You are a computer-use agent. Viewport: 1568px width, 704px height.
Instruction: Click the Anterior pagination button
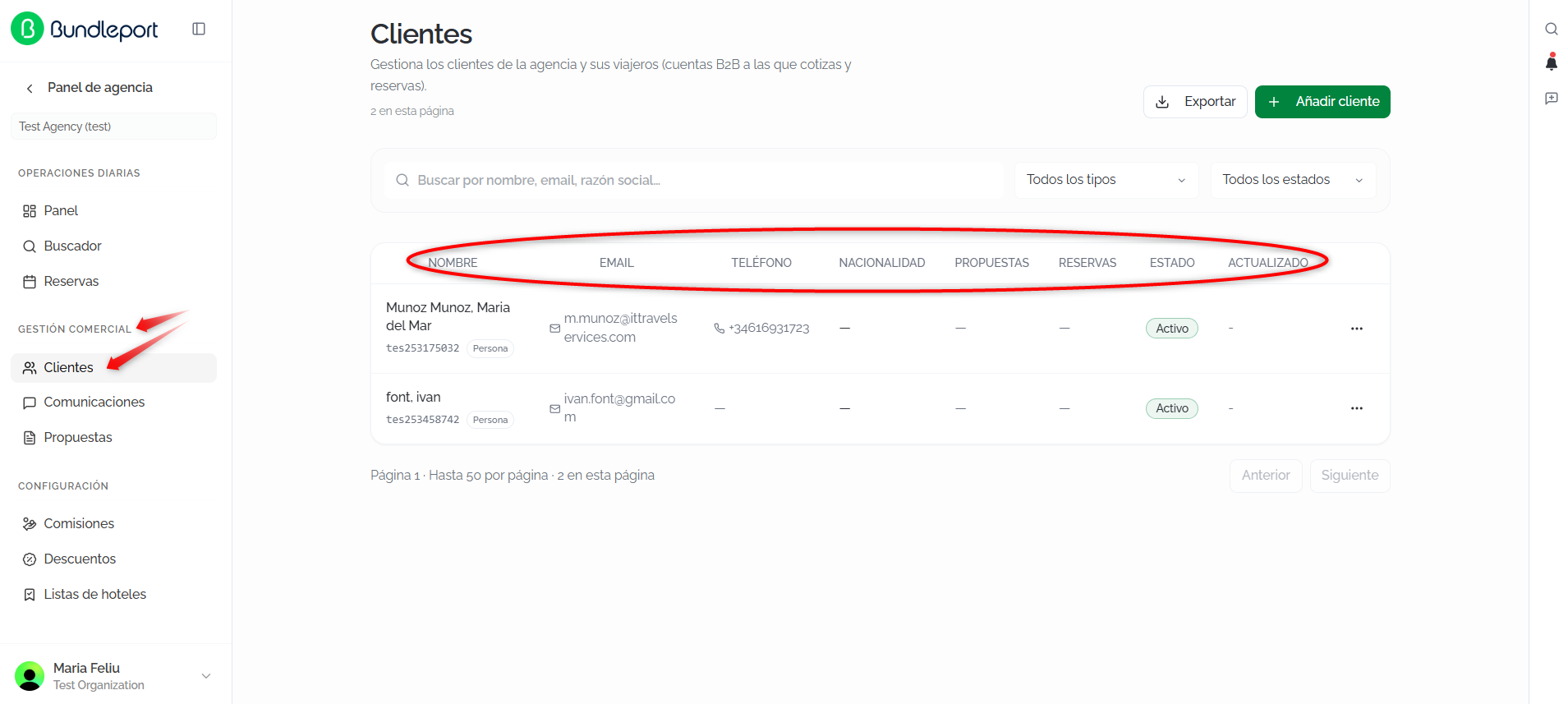pos(1266,476)
